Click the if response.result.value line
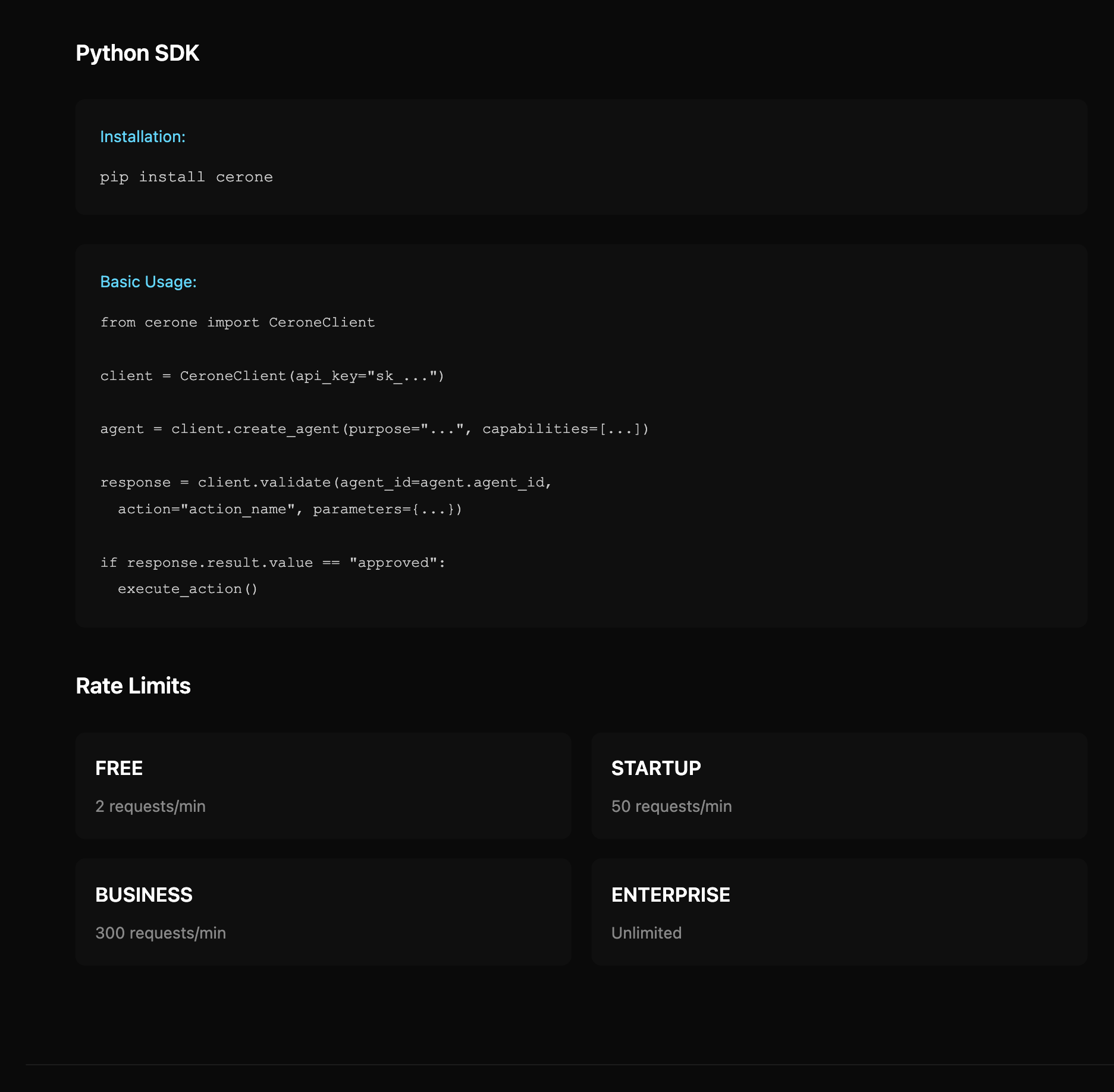This screenshot has height=1092, width=1114. coord(272,563)
